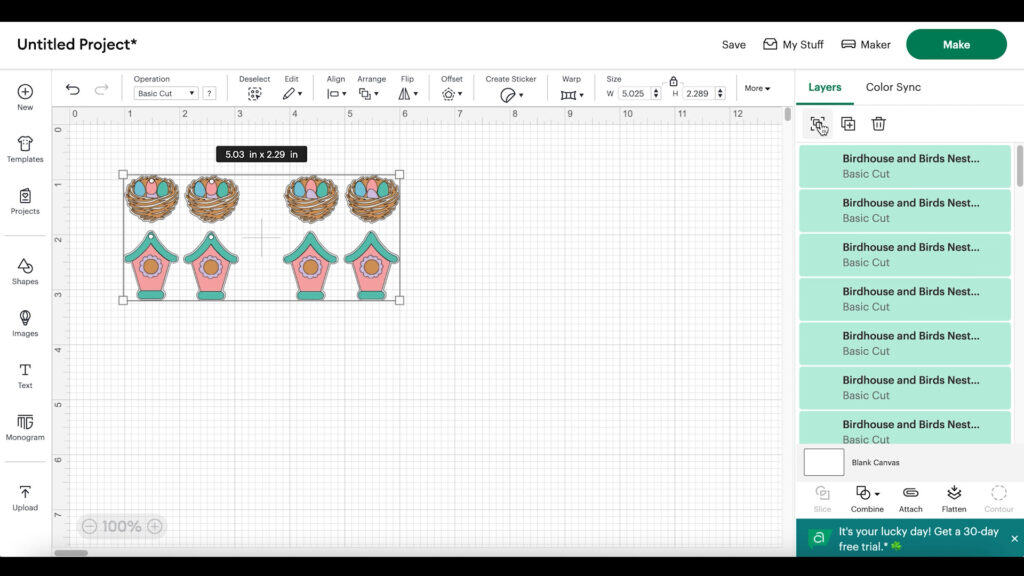This screenshot has height=576, width=1024.
Task: Click the Operation help question mark
Action: click(209, 93)
